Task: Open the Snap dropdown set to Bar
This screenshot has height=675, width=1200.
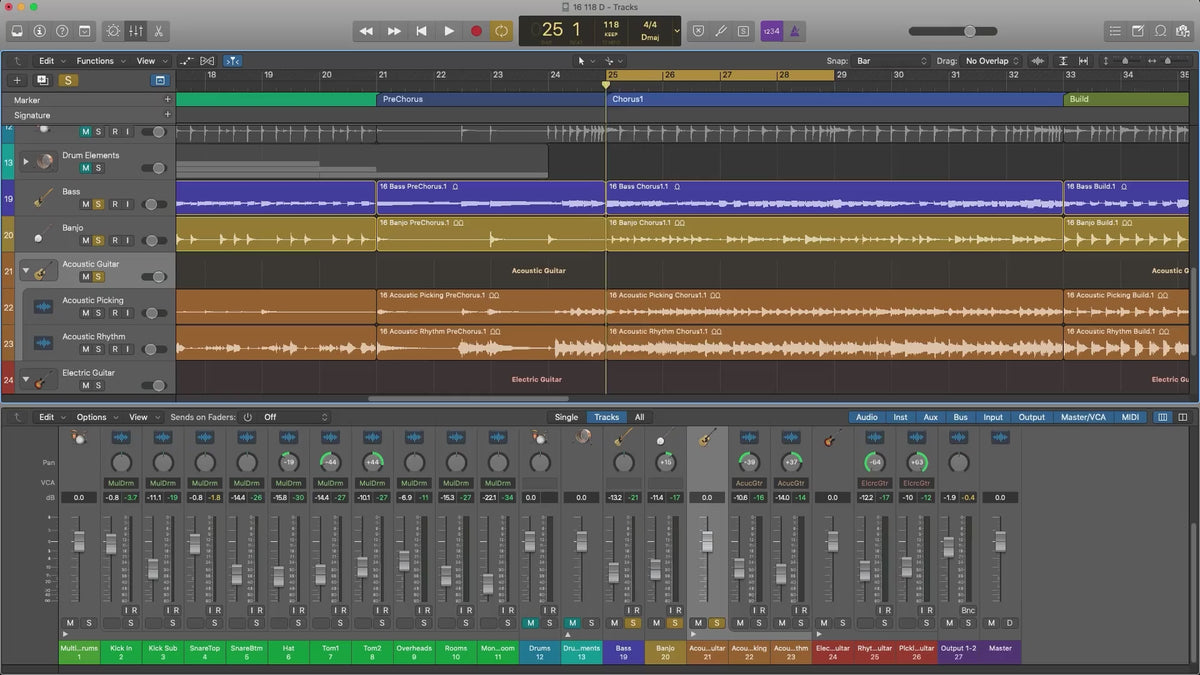Action: pos(890,61)
